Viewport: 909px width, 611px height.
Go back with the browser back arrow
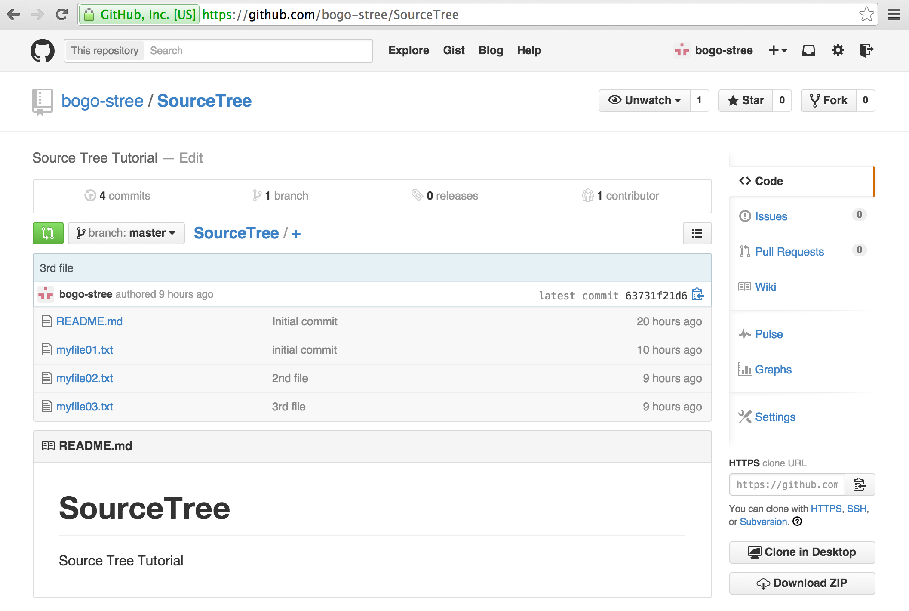[13, 14]
